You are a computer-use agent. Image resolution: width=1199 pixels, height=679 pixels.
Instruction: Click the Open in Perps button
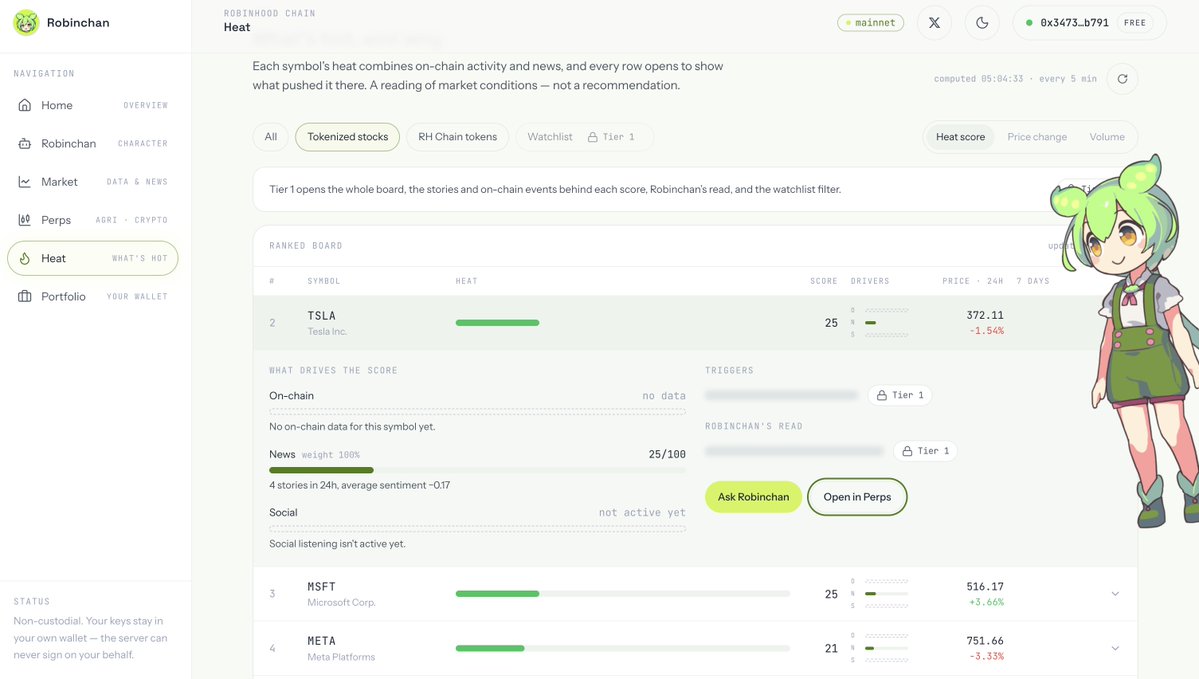pyautogui.click(x=857, y=497)
